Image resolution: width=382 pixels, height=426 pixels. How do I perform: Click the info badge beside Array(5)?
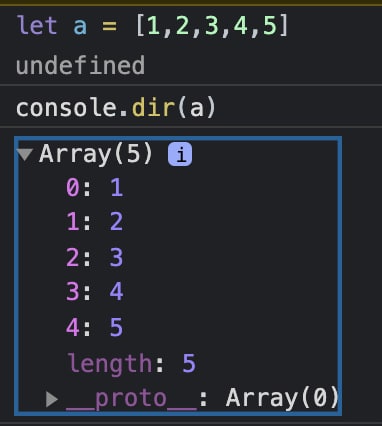(180, 154)
